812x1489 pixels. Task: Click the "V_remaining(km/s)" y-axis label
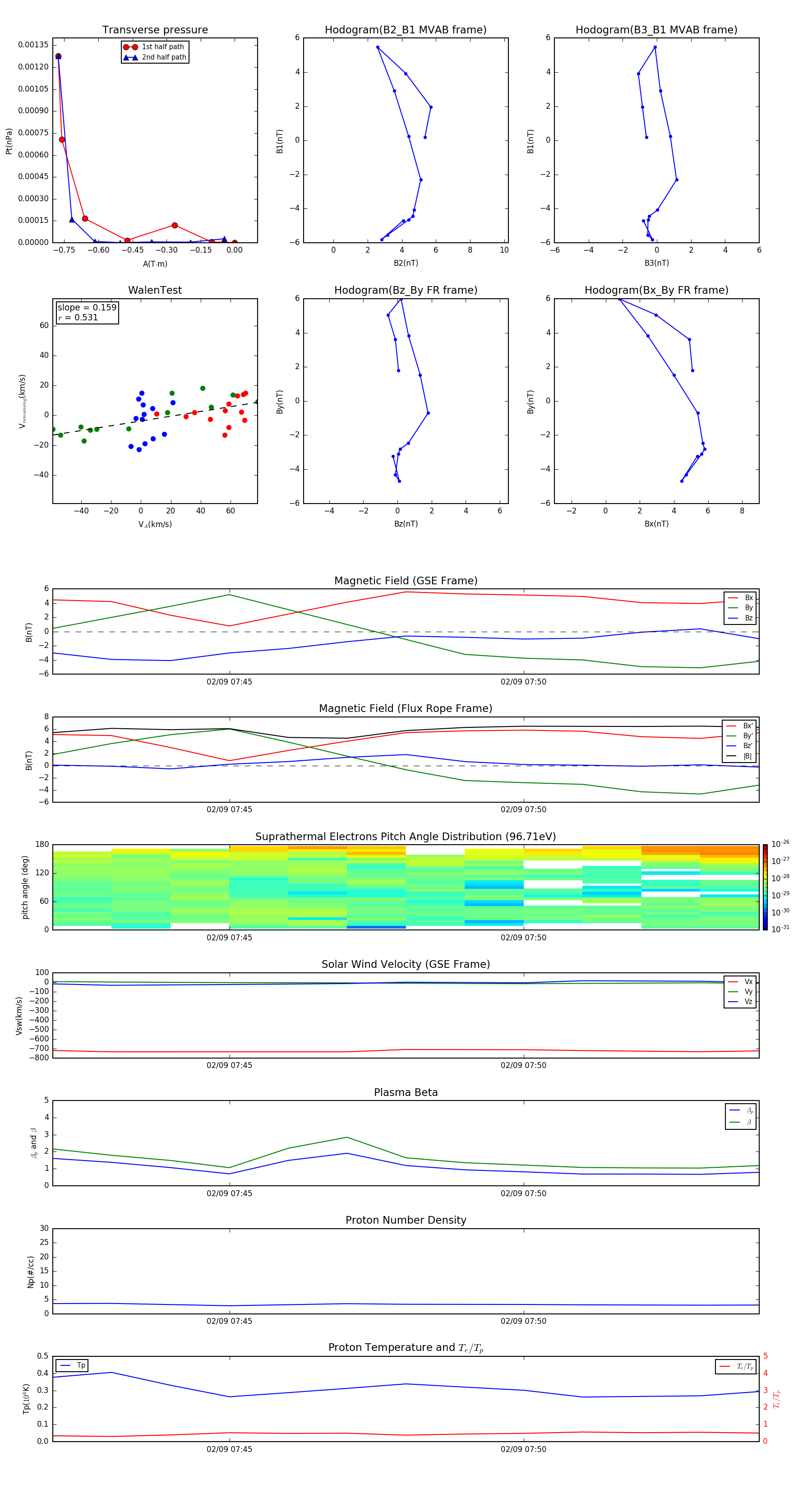coord(22,401)
